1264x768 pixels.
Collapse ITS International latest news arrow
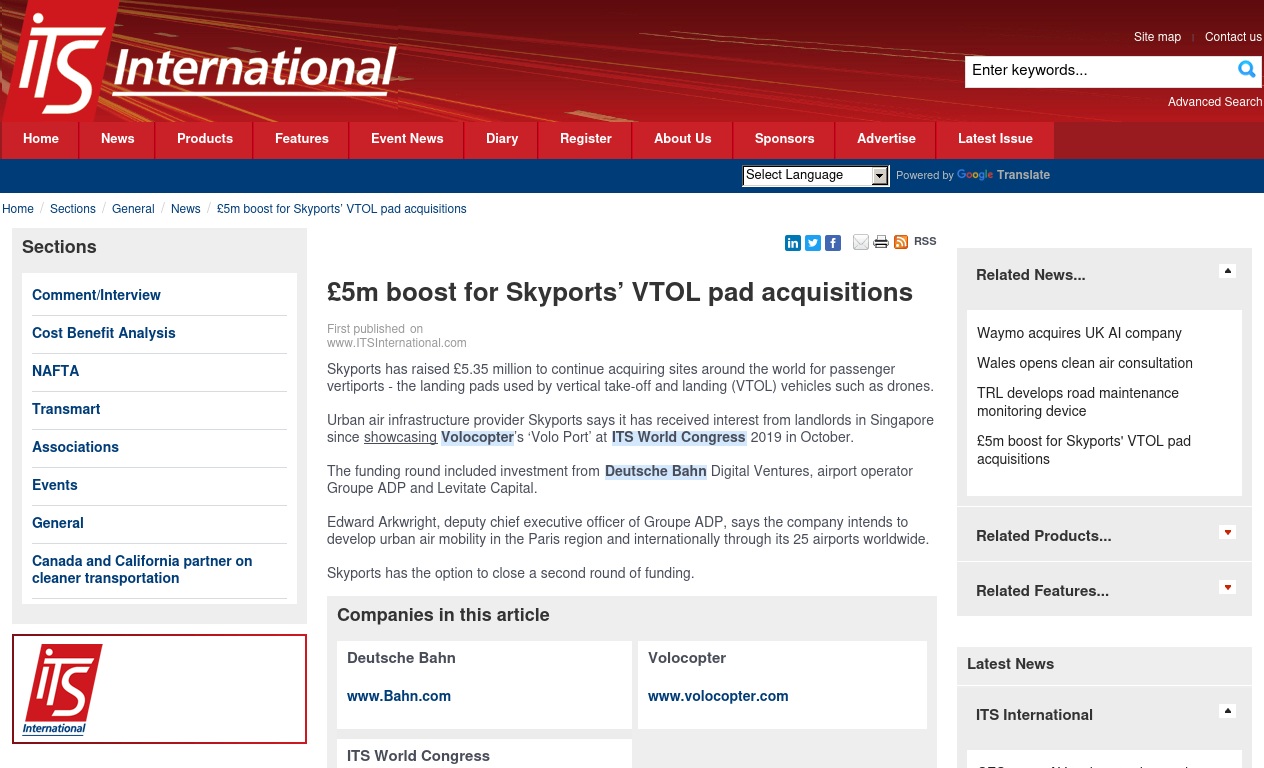(1228, 711)
